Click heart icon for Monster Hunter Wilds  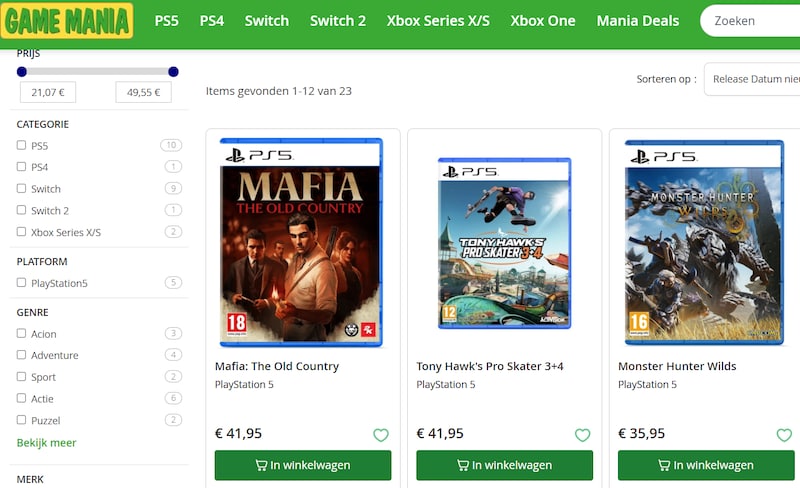(784, 435)
